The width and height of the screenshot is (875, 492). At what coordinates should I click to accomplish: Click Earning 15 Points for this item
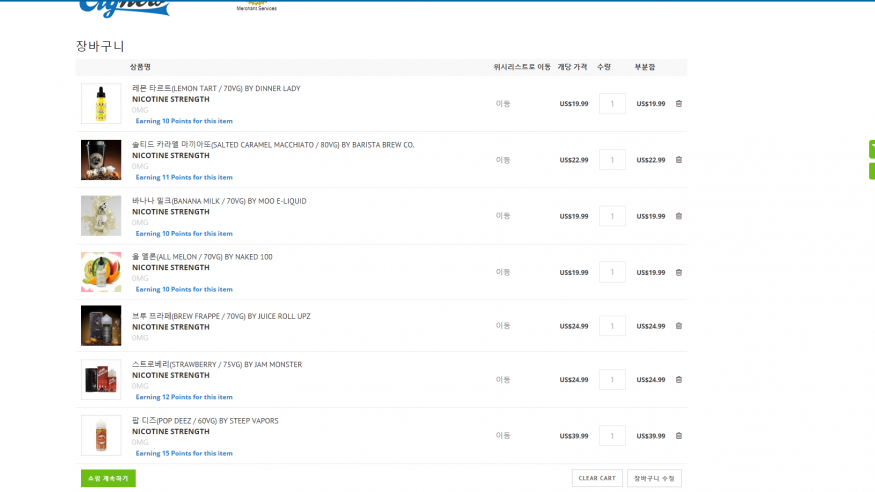coord(184,454)
